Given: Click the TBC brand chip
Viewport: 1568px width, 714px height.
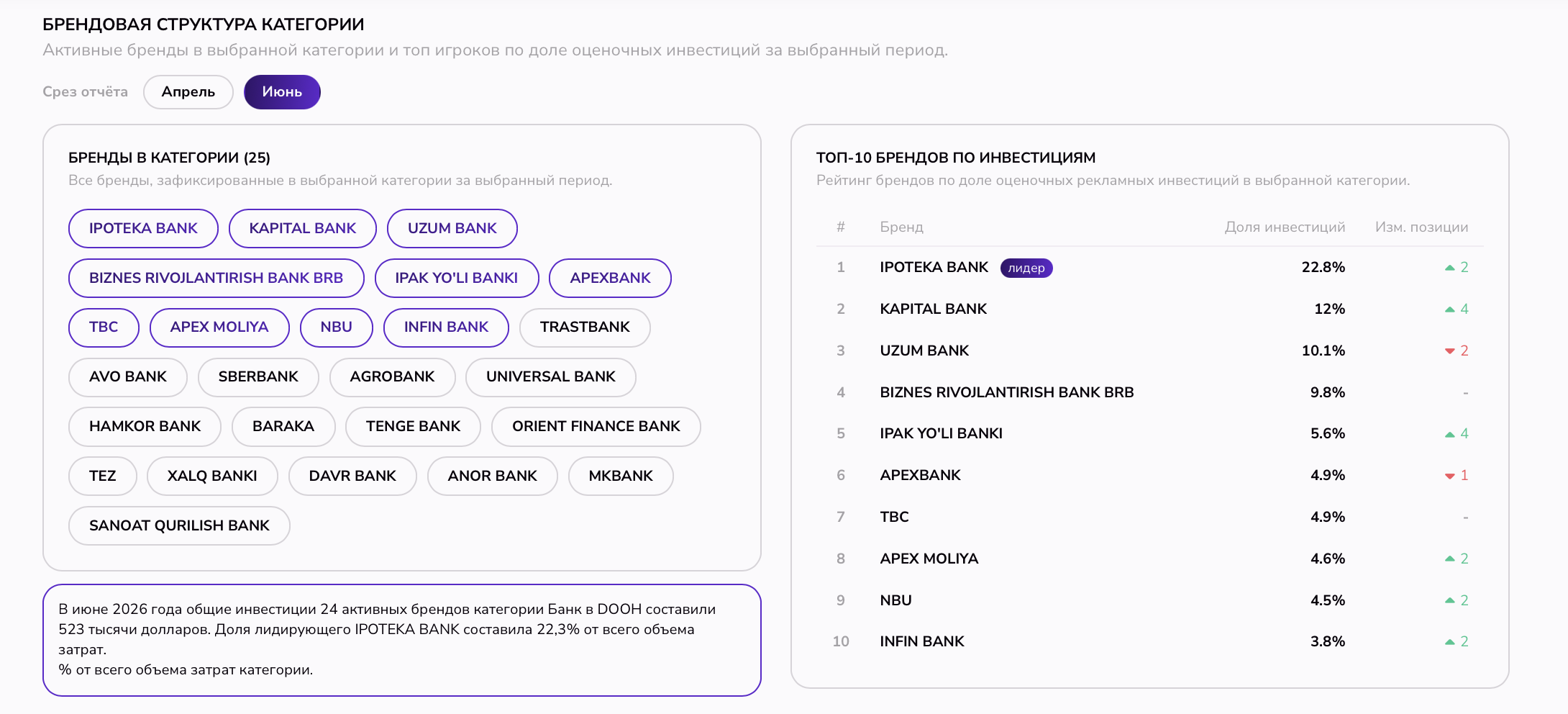Looking at the screenshot, I should pyautogui.click(x=104, y=327).
